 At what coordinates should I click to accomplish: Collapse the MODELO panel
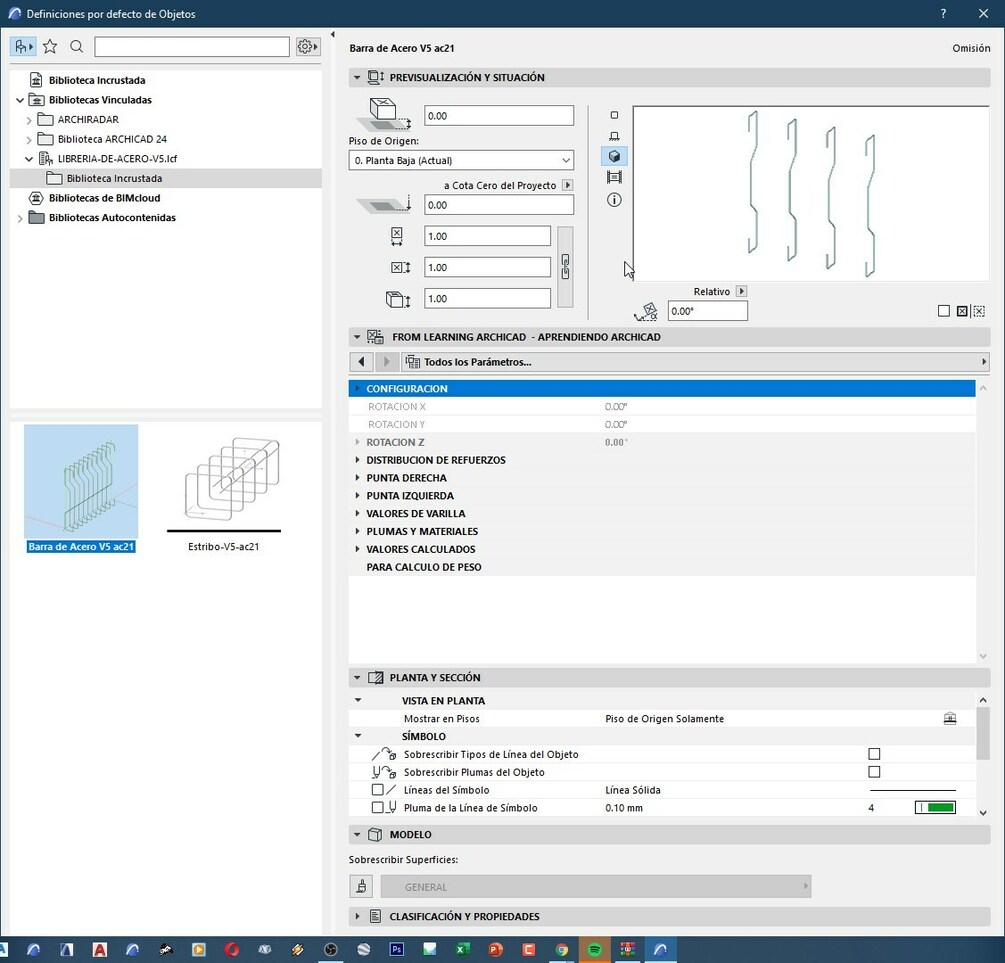[x=357, y=835]
